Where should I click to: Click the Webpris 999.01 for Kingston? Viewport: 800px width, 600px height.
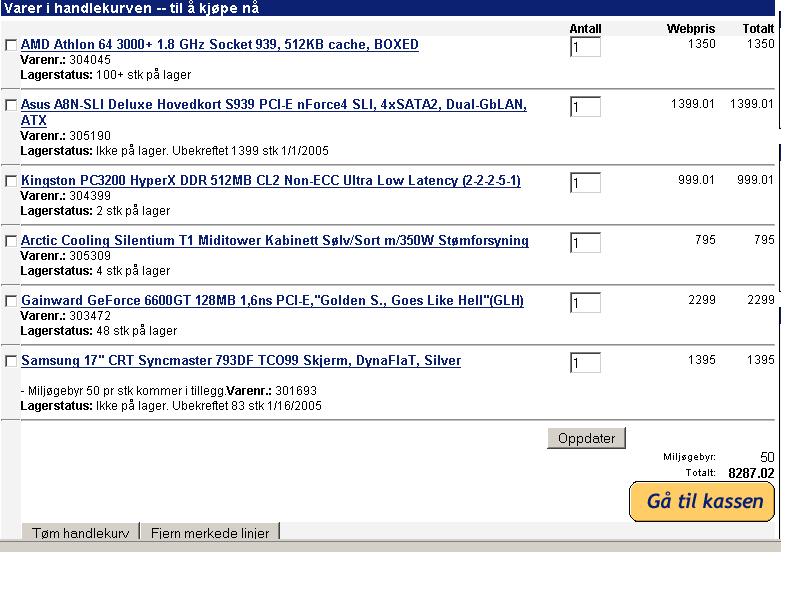pyautogui.click(x=696, y=180)
